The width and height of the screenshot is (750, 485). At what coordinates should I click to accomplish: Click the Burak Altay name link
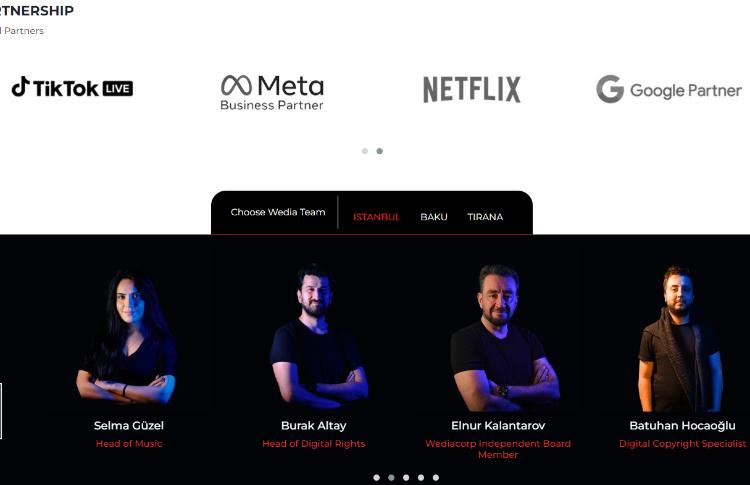click(x=314, y=426)
